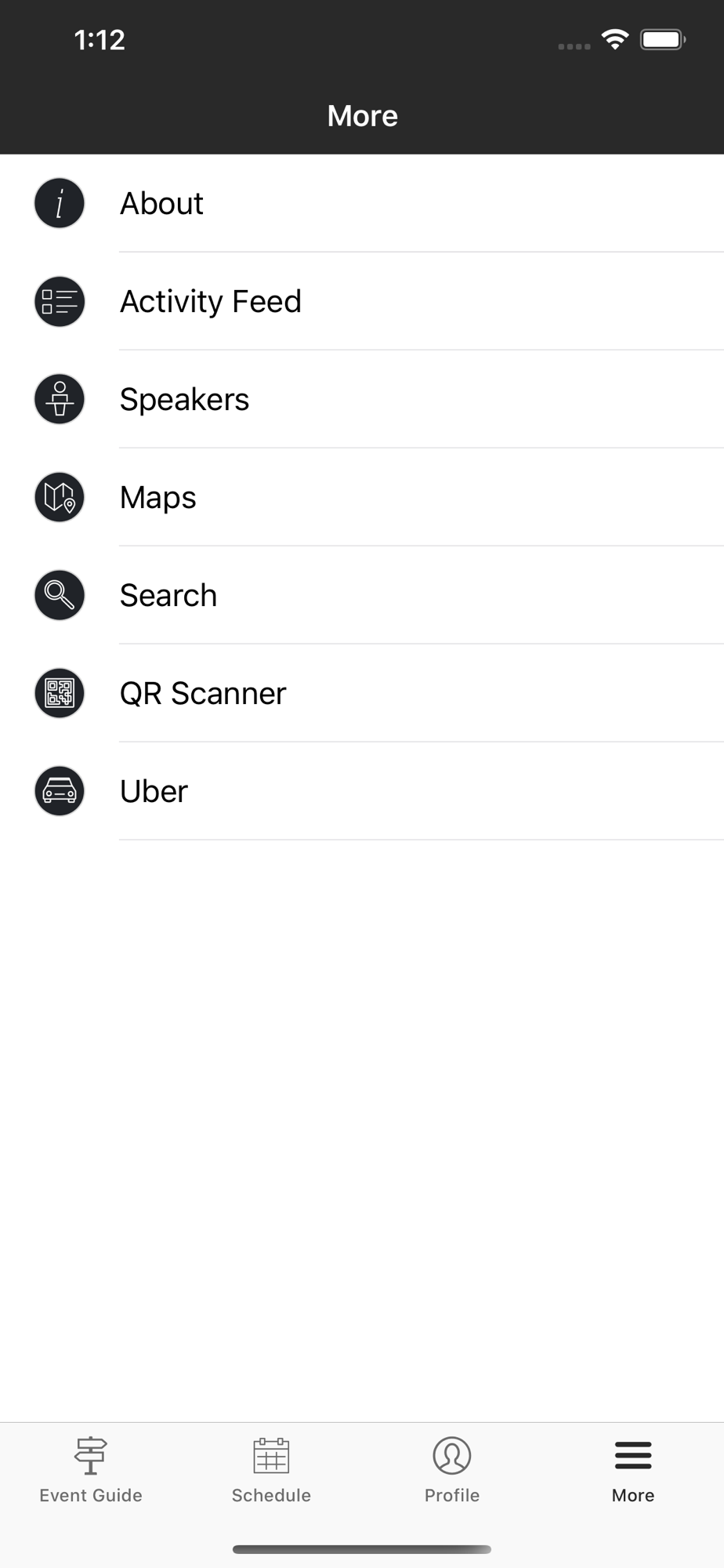
Task: Launch QR Scanner from the list
Action: pyautogui.click(x=203, y=694)
